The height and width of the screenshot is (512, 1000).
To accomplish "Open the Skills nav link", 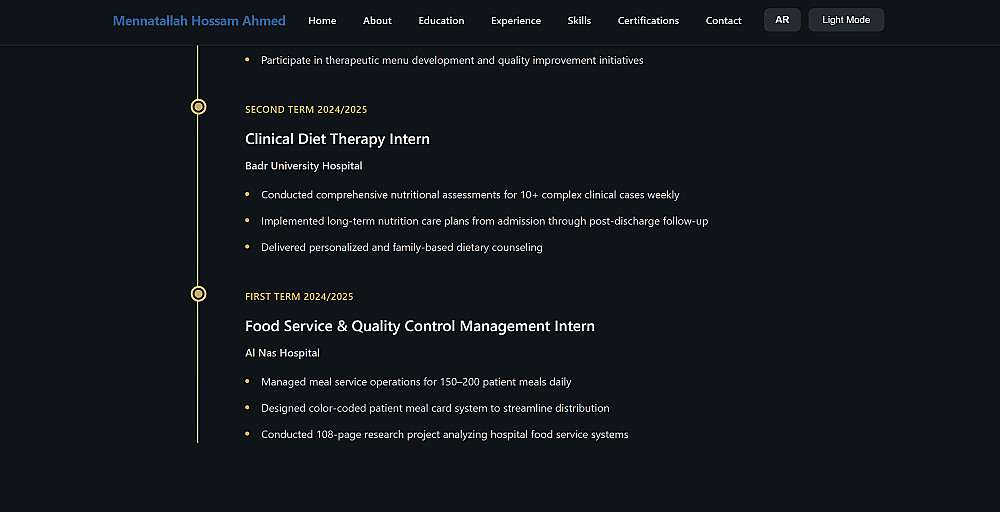I will pyautogui.click(x=579, y=21).
